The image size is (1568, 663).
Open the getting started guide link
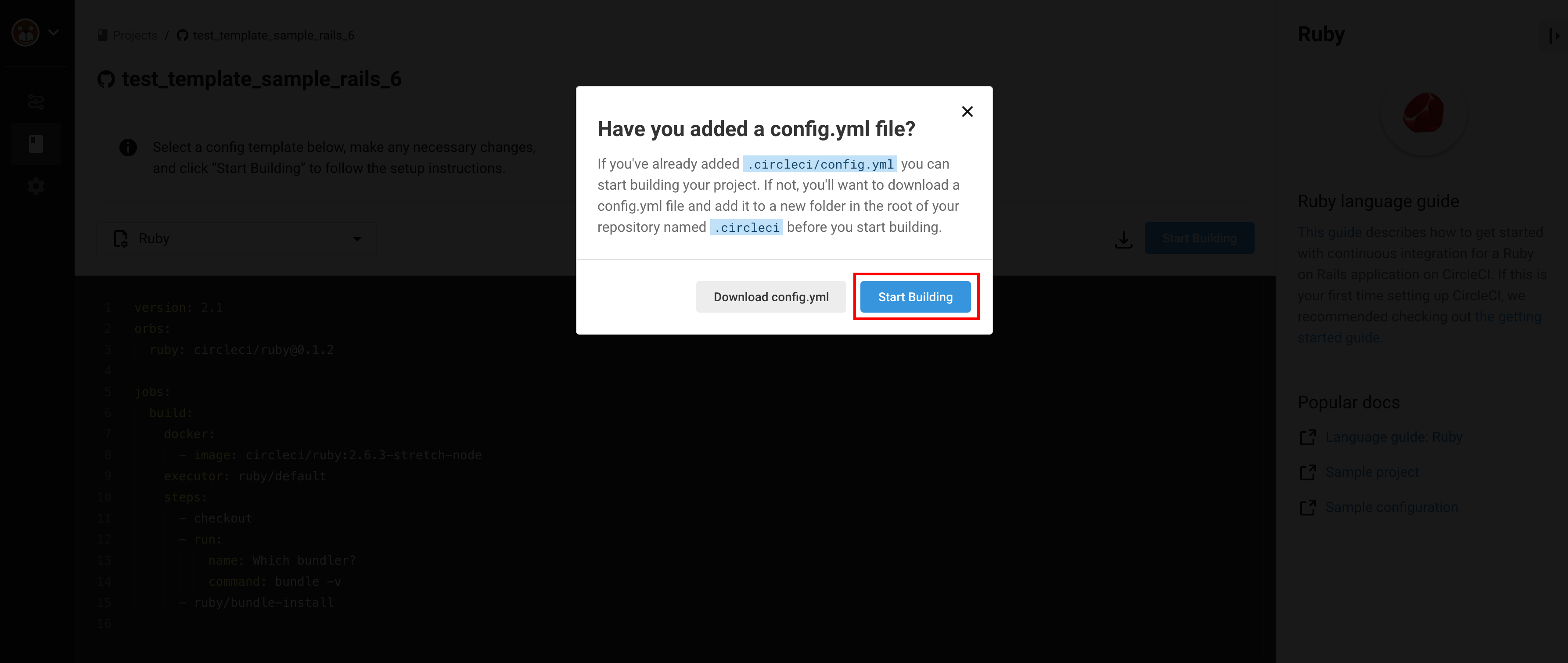(1419, 327)
